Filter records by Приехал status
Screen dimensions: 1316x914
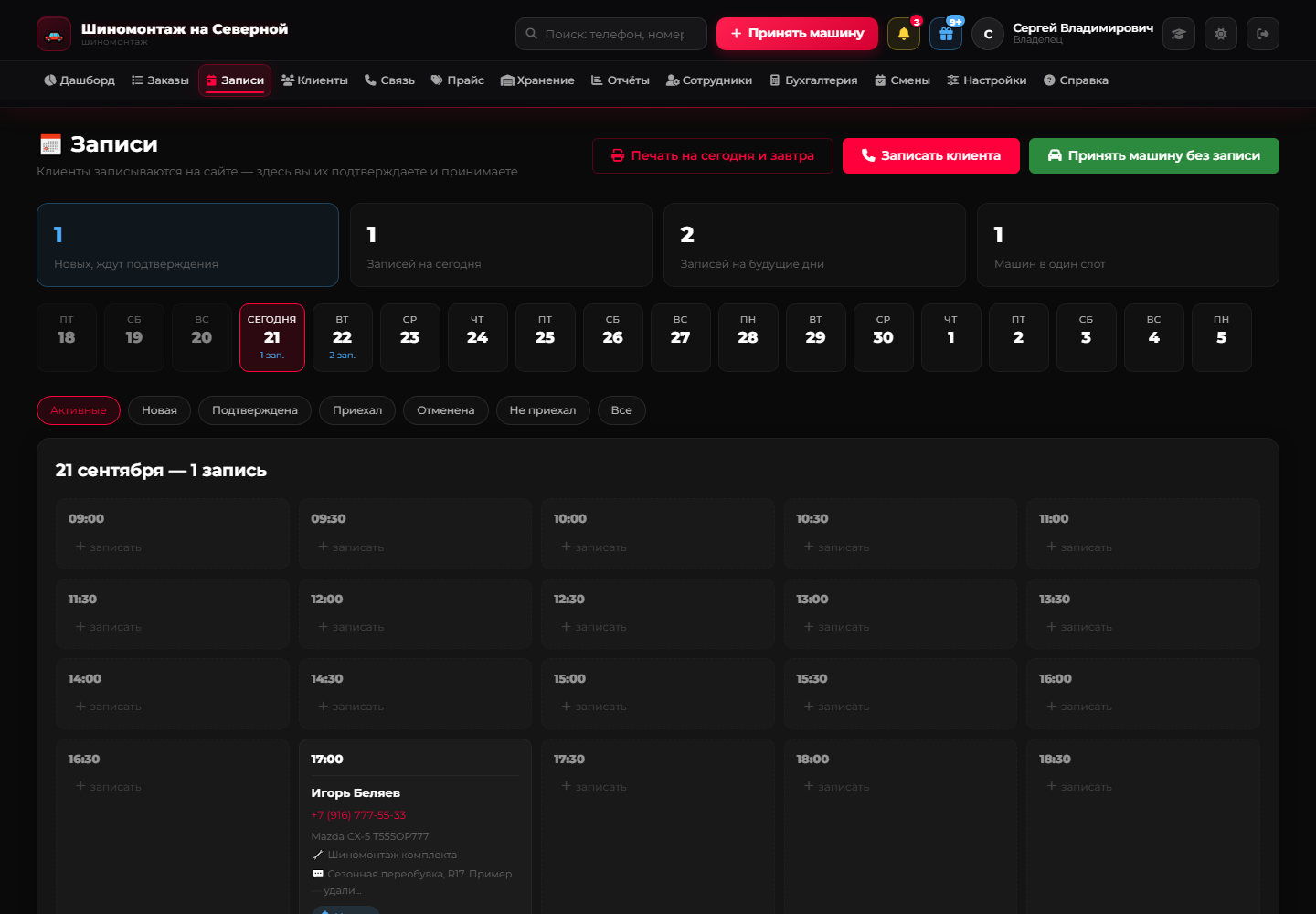[357, 410]
